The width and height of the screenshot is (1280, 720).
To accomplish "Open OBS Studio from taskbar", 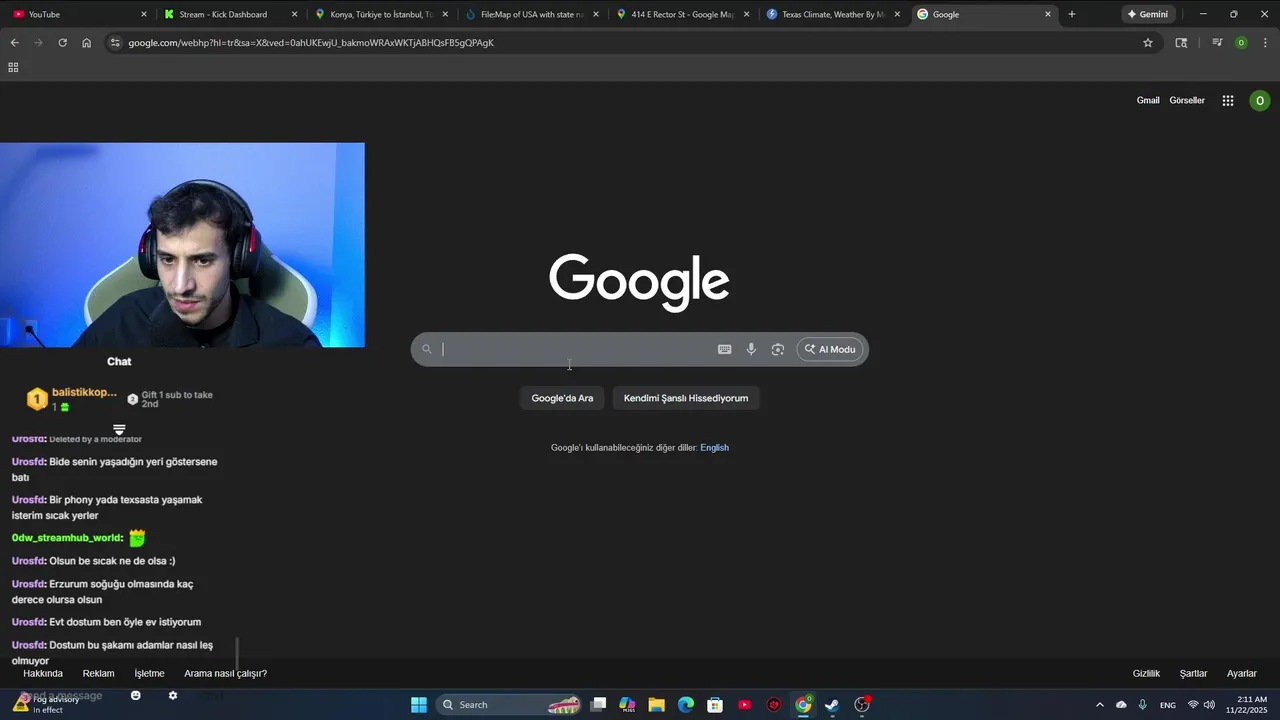I will 862,705.
